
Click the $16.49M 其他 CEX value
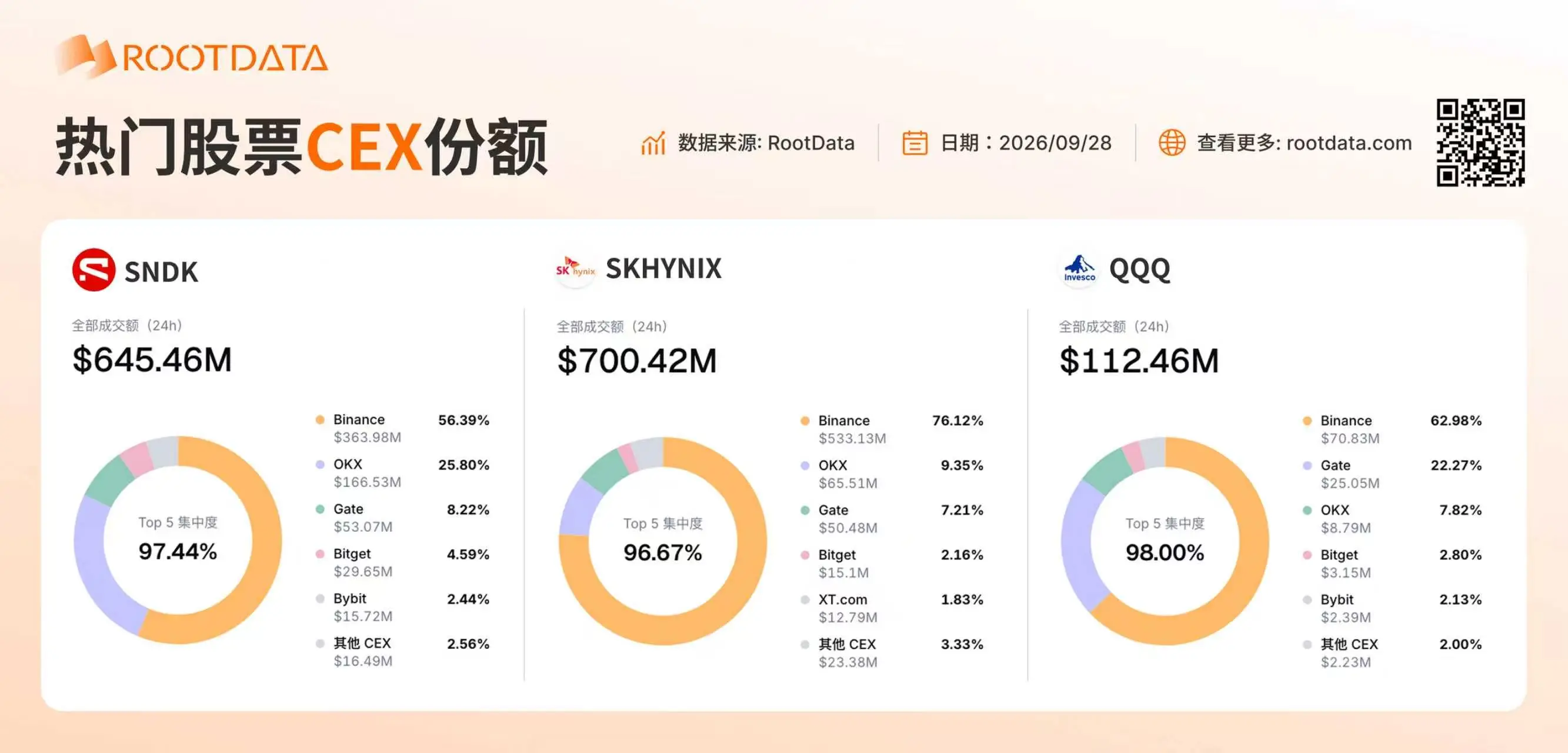(363, 661)
